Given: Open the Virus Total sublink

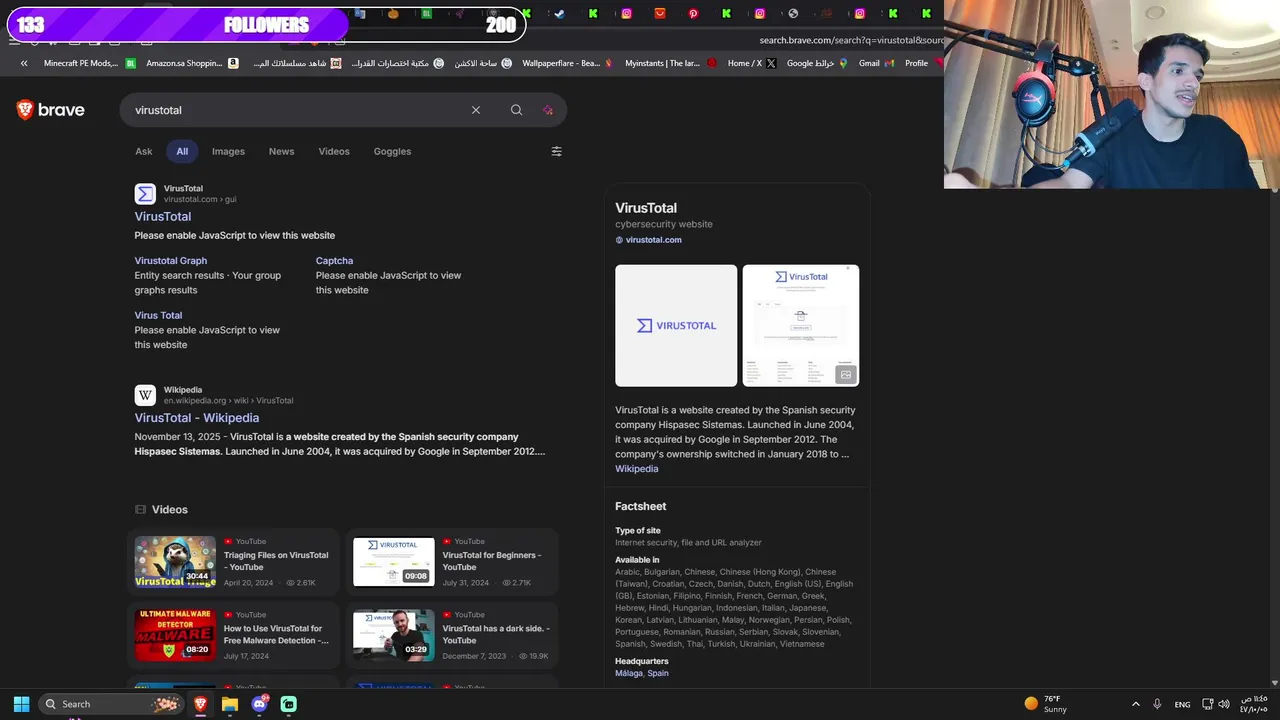Looking at the screenshot, I should pos(158,315).
